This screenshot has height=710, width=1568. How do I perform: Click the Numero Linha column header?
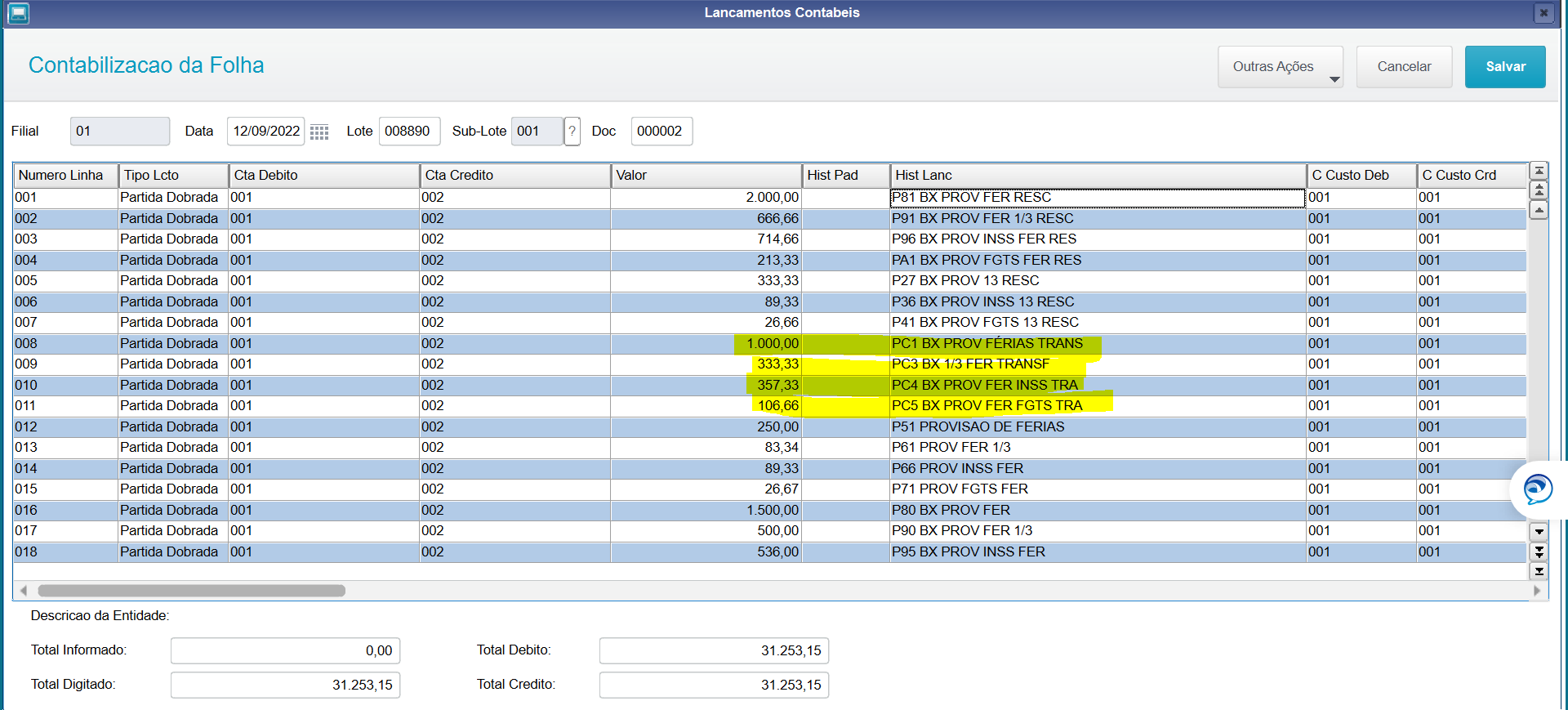(65, 175)
